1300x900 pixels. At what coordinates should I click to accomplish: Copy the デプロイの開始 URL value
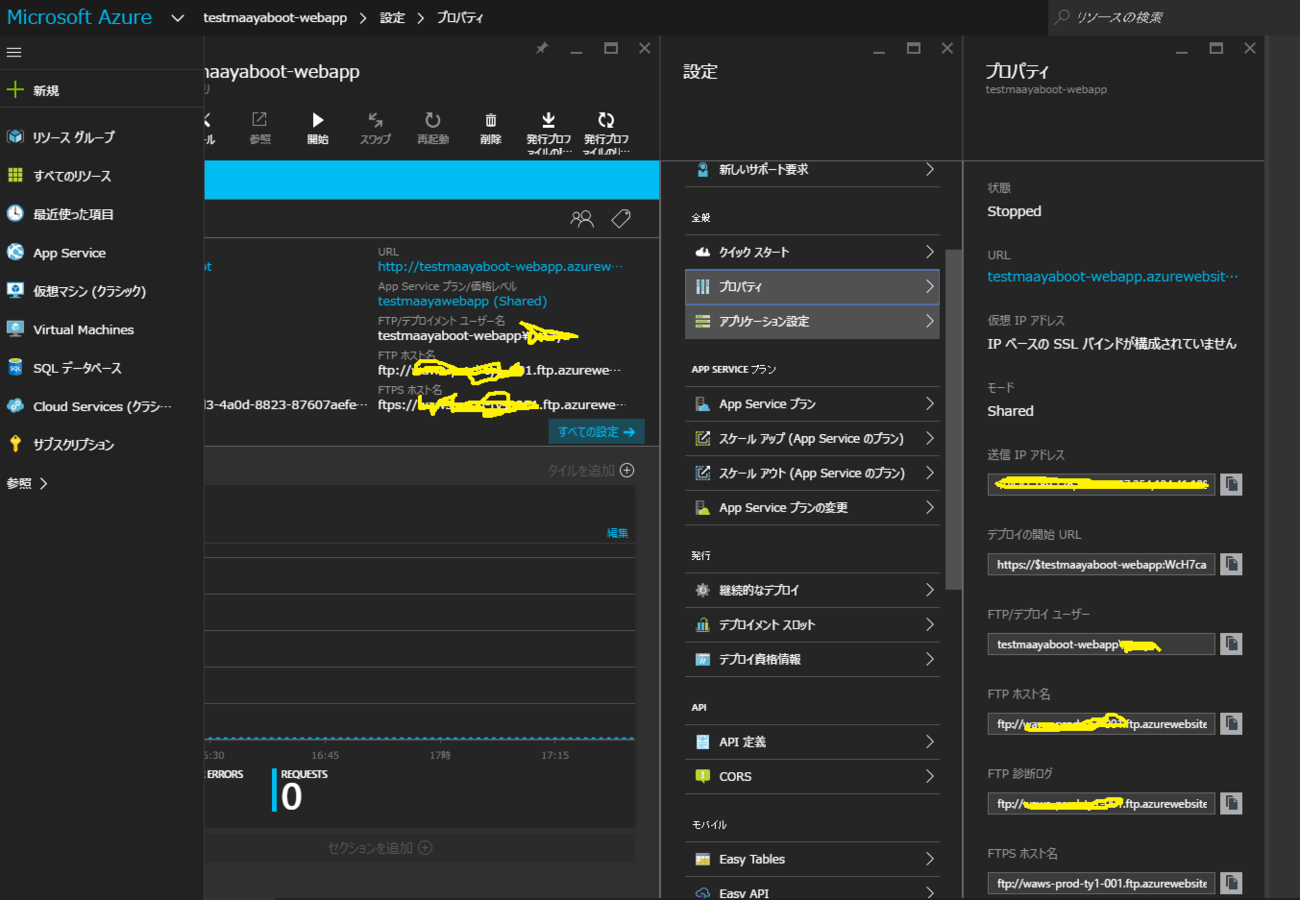pyautogui.click(x=1231, y=564)
